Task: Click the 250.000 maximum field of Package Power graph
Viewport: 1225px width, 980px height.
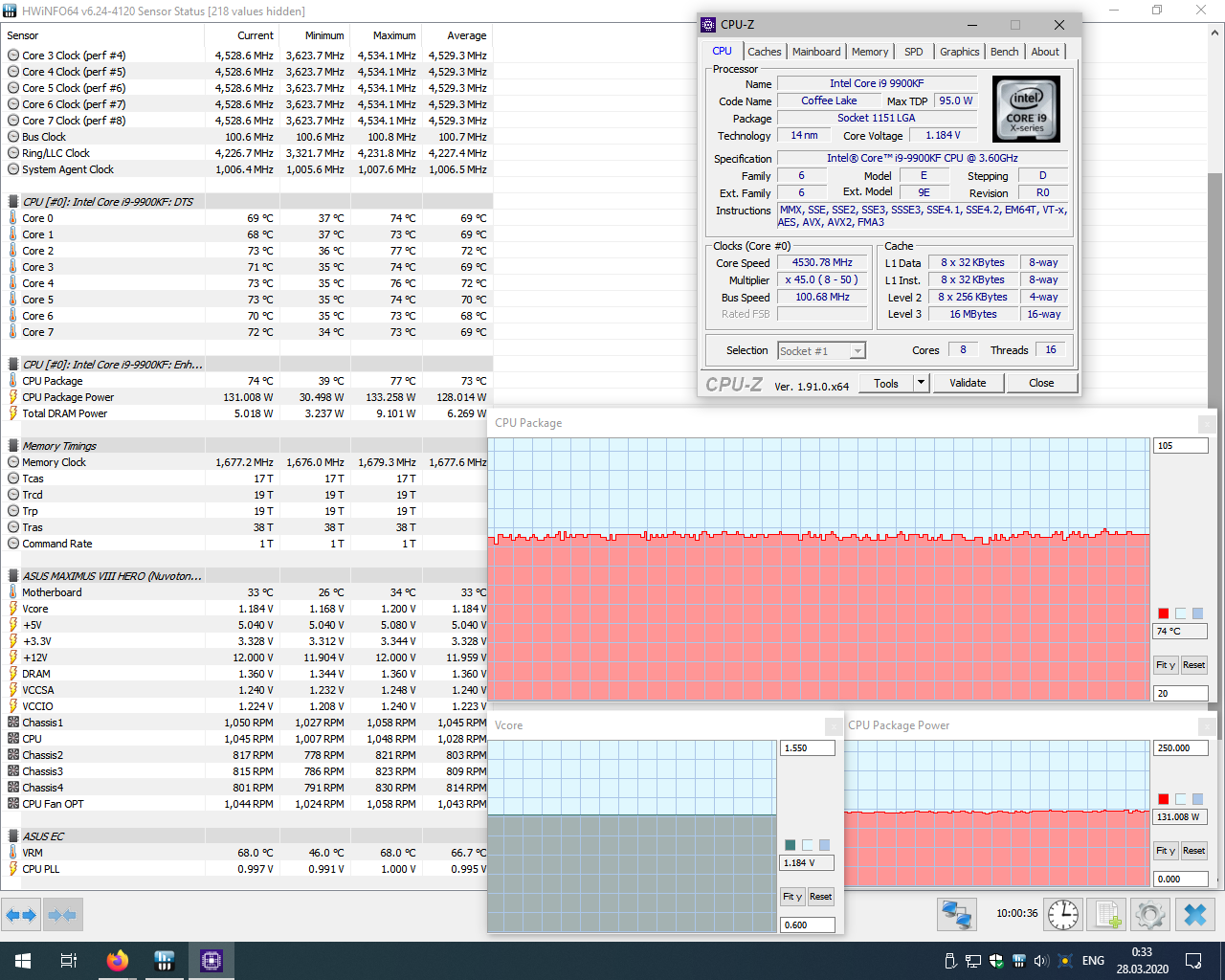Action: [x=1180, y=748]
